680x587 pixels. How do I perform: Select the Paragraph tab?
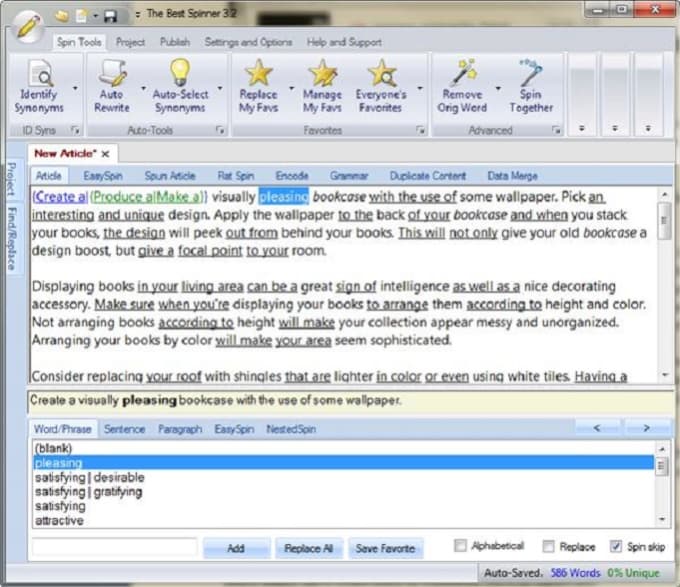[x=180, y=429]
